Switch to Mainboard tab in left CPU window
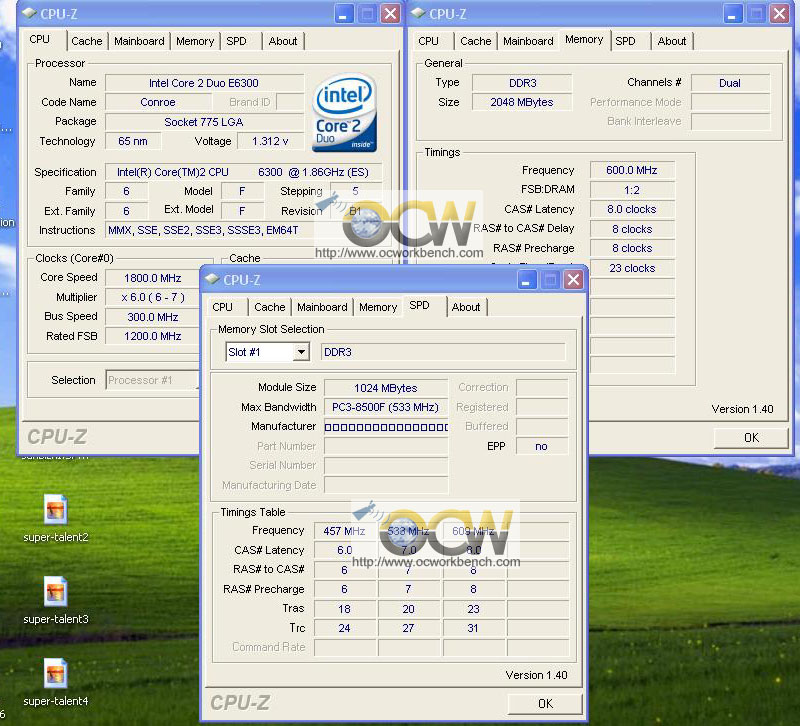 139,41
